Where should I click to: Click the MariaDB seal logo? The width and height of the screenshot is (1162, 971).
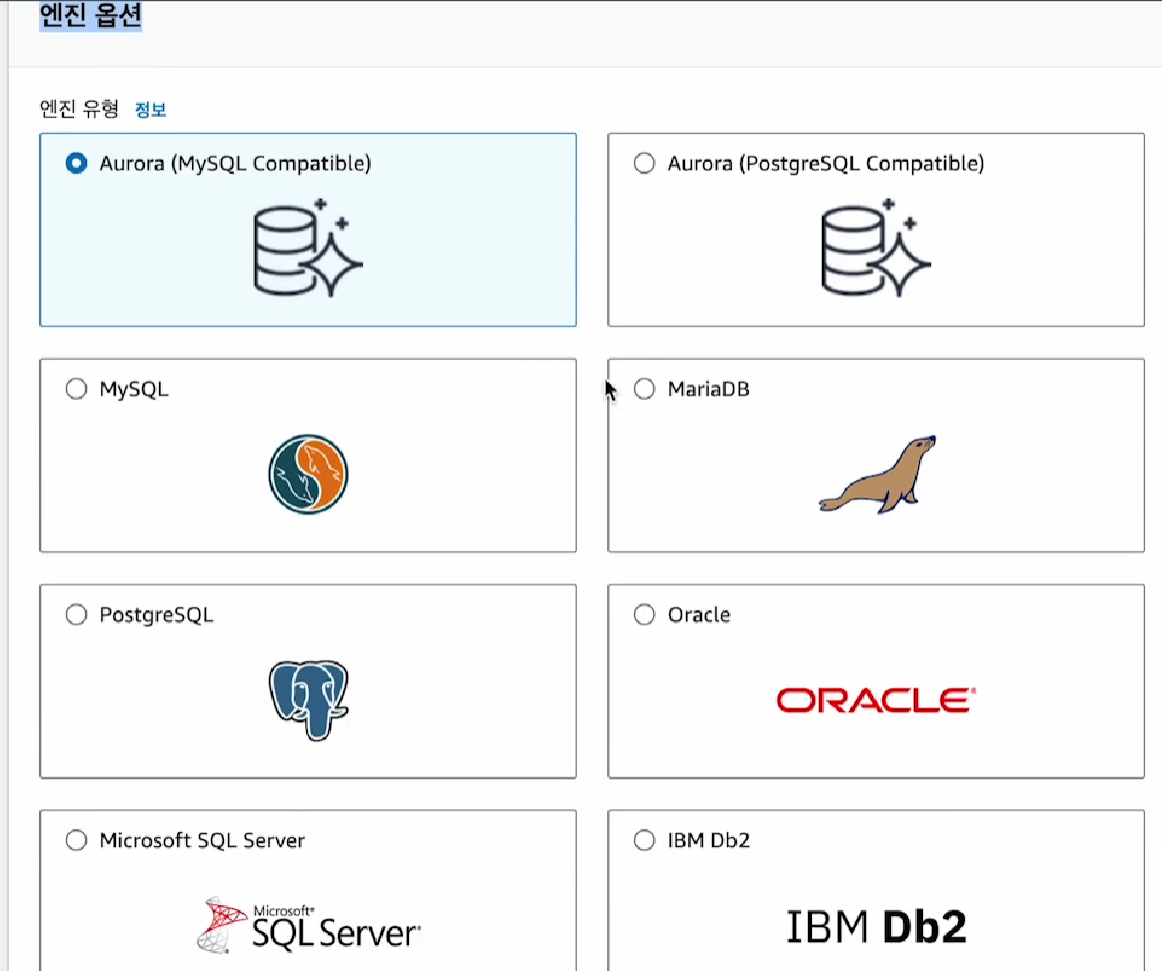pos(878,474)
